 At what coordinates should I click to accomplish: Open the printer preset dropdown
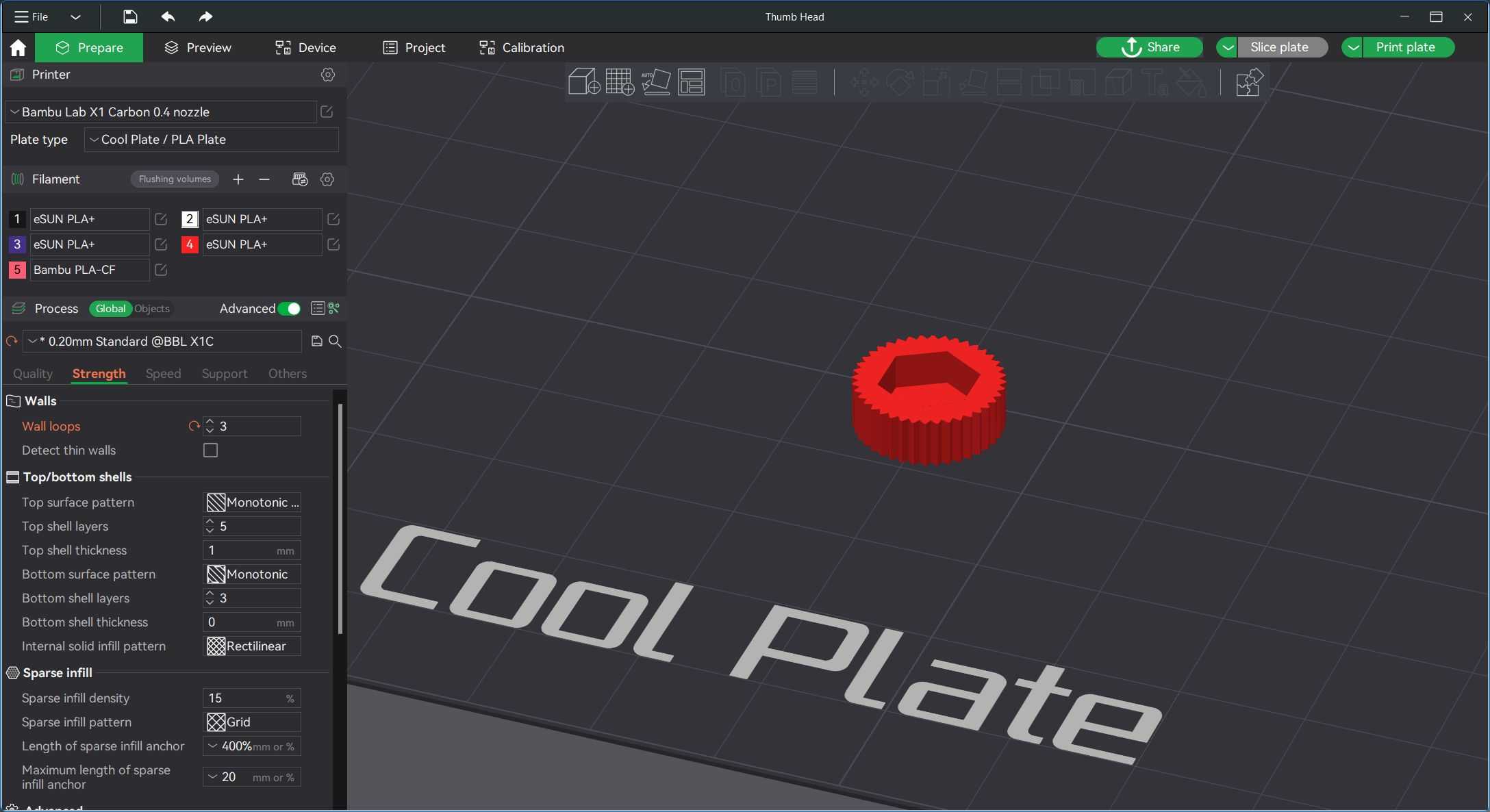(161, 112)
